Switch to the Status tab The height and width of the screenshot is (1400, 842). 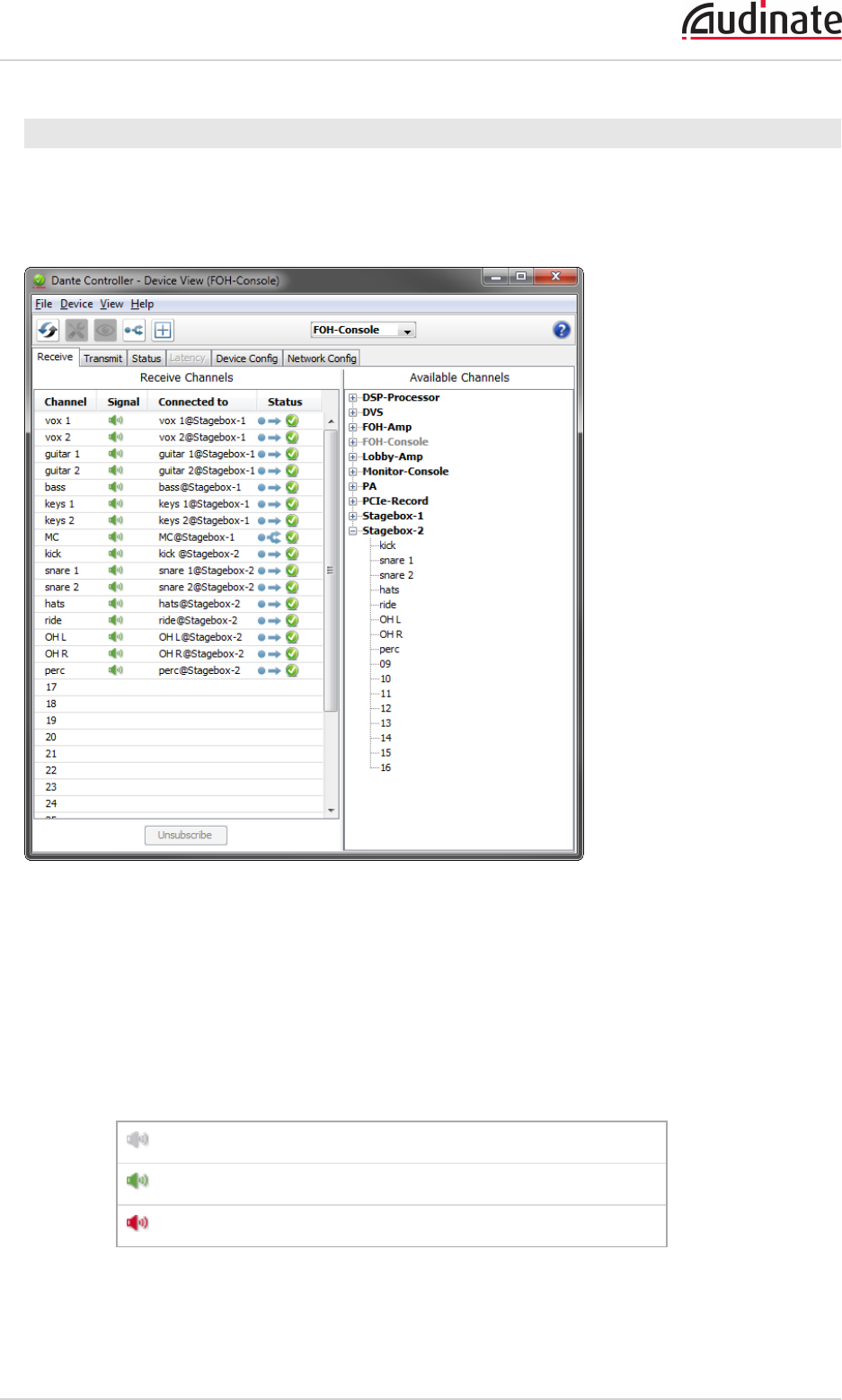(146, 358)
